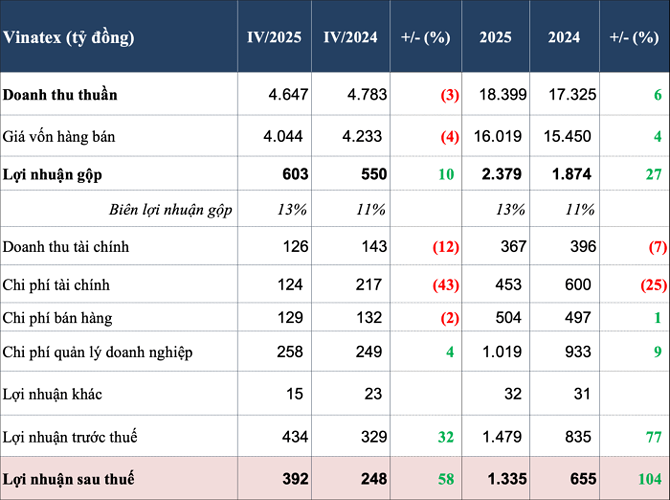
Task: Select the value "504" in Chi phí bán hàng
Action: coord(508,317)
